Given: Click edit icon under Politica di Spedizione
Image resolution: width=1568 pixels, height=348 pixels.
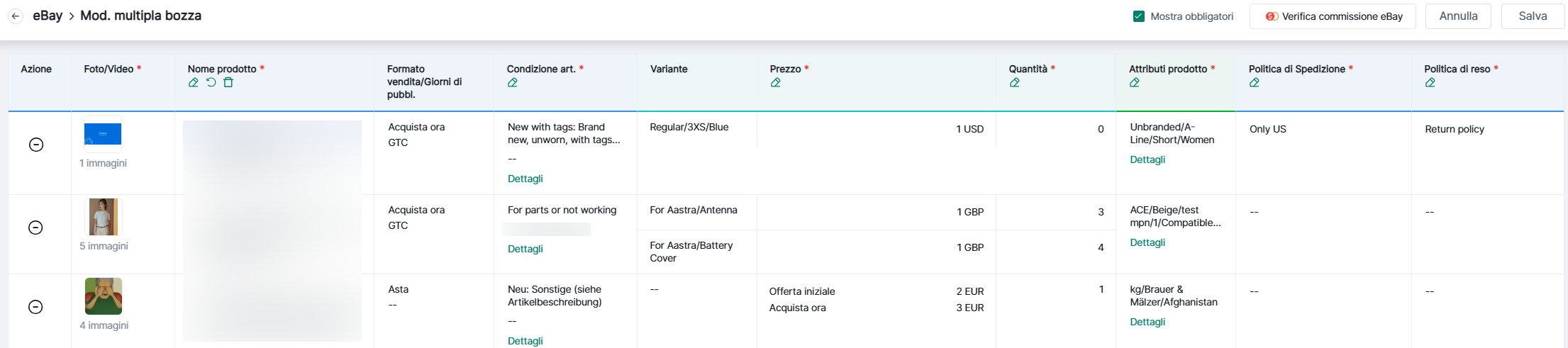Looking at the screenshot, I should (x=1255, y=83).
